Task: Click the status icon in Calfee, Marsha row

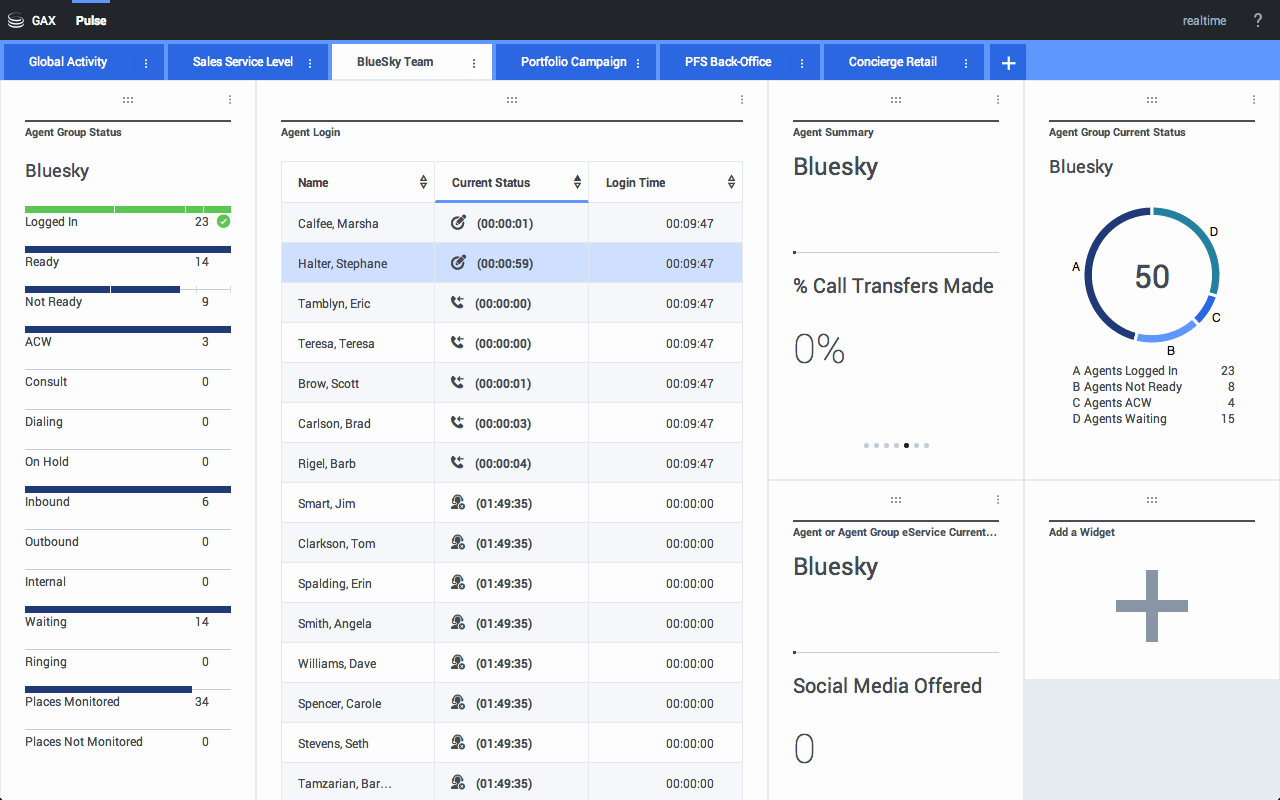Action: [x=459, y=223]
